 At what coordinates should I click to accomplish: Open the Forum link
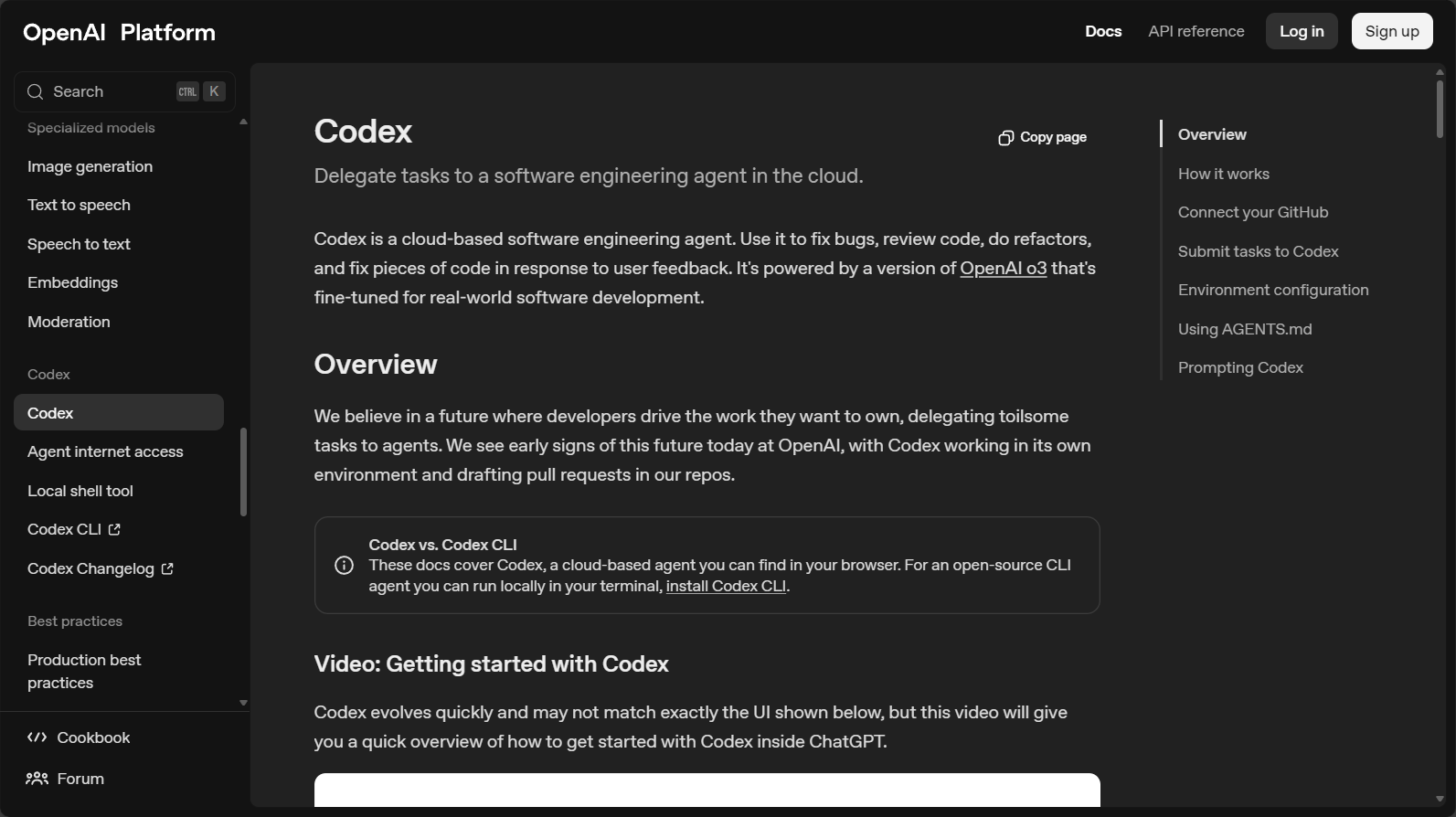(65, 779)
